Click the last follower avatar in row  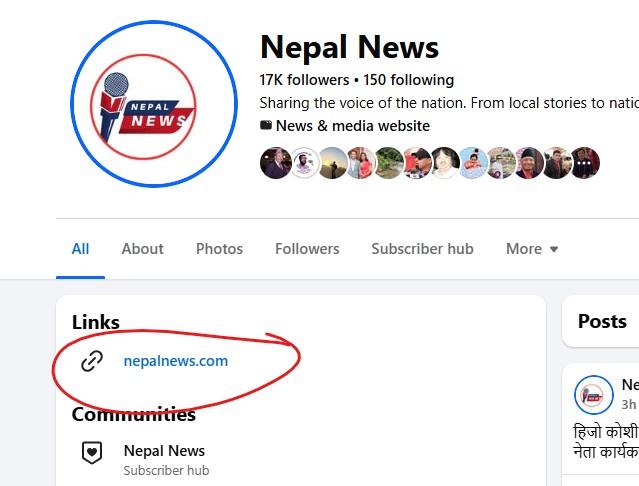[585, 163]
